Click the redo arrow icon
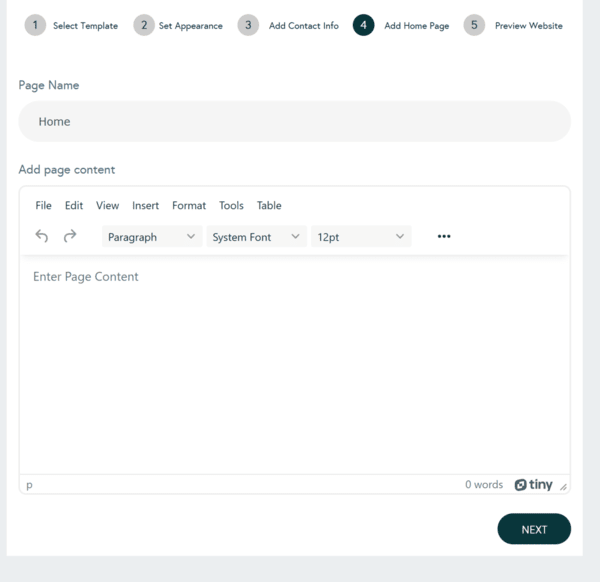Viewport: 600px width, 582px height. (x=70, y=236)
